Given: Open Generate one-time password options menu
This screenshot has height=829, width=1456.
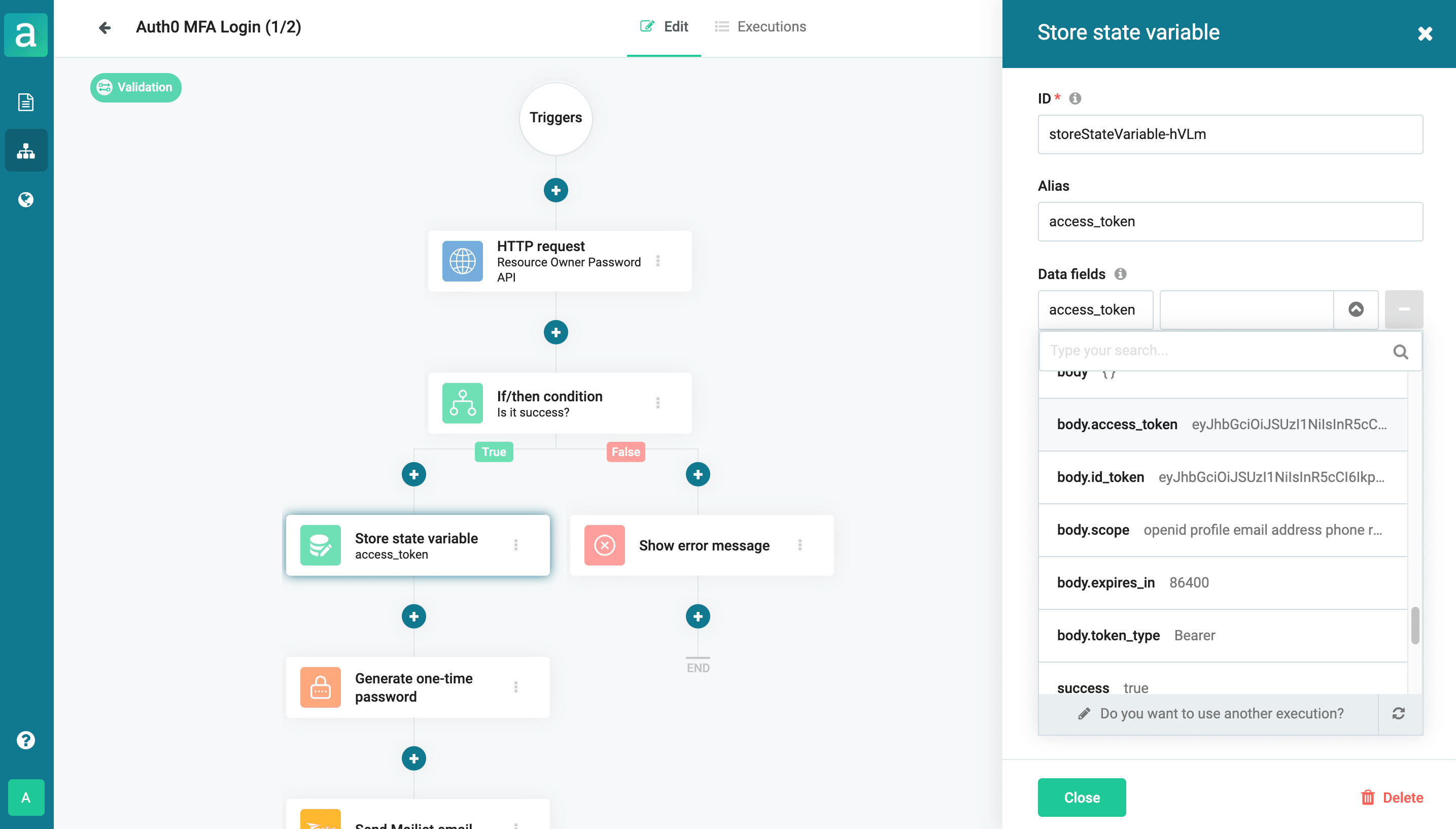Looking at the screenshot, I should 516,687.
